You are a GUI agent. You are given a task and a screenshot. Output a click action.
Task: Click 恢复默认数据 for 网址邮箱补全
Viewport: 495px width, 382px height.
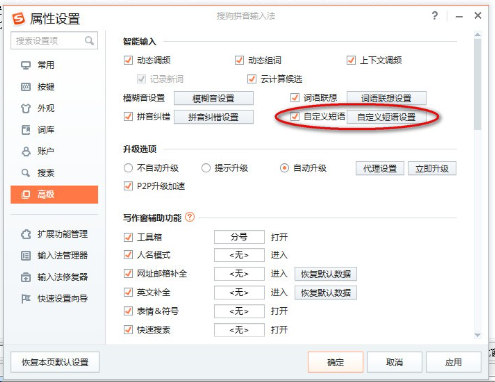[x=326, y=274]
